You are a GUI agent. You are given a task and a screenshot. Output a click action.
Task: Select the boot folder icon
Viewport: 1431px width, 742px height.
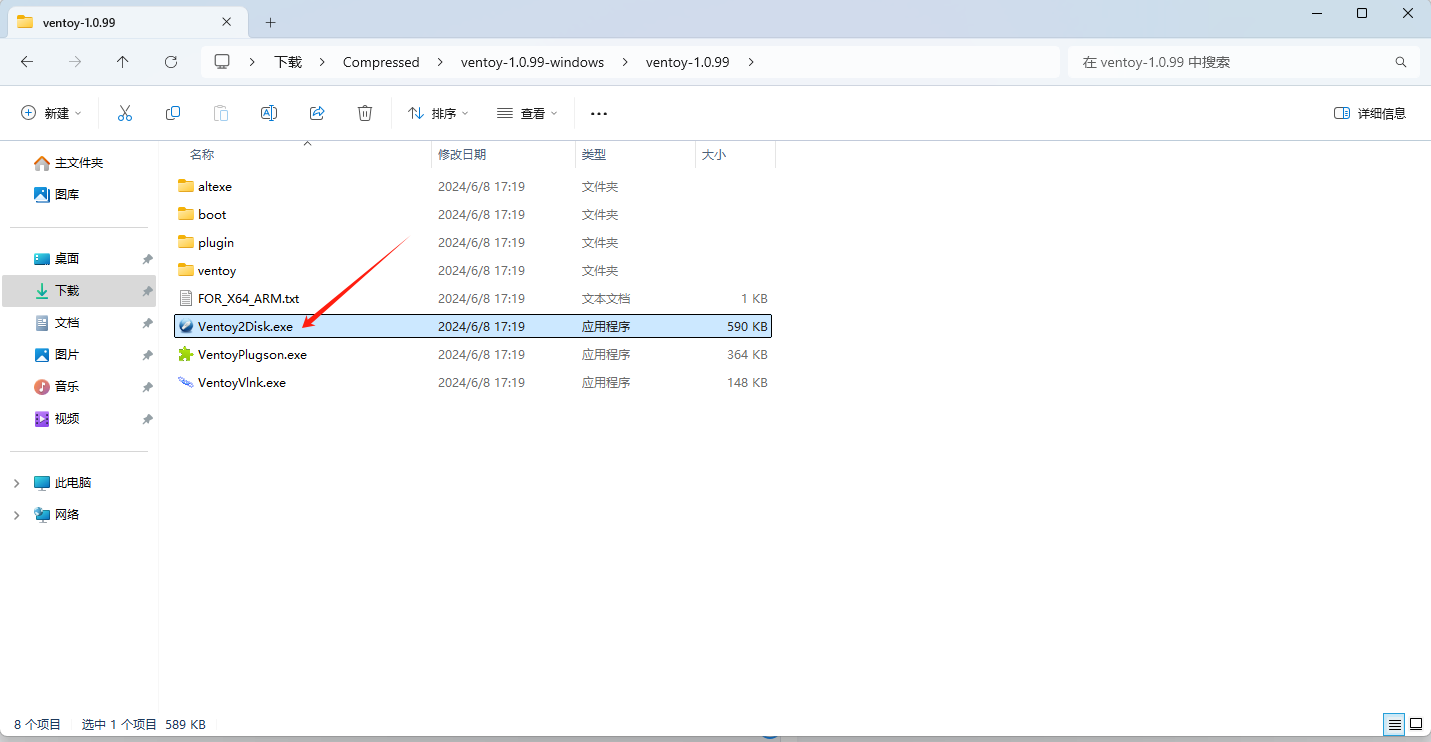185,214
